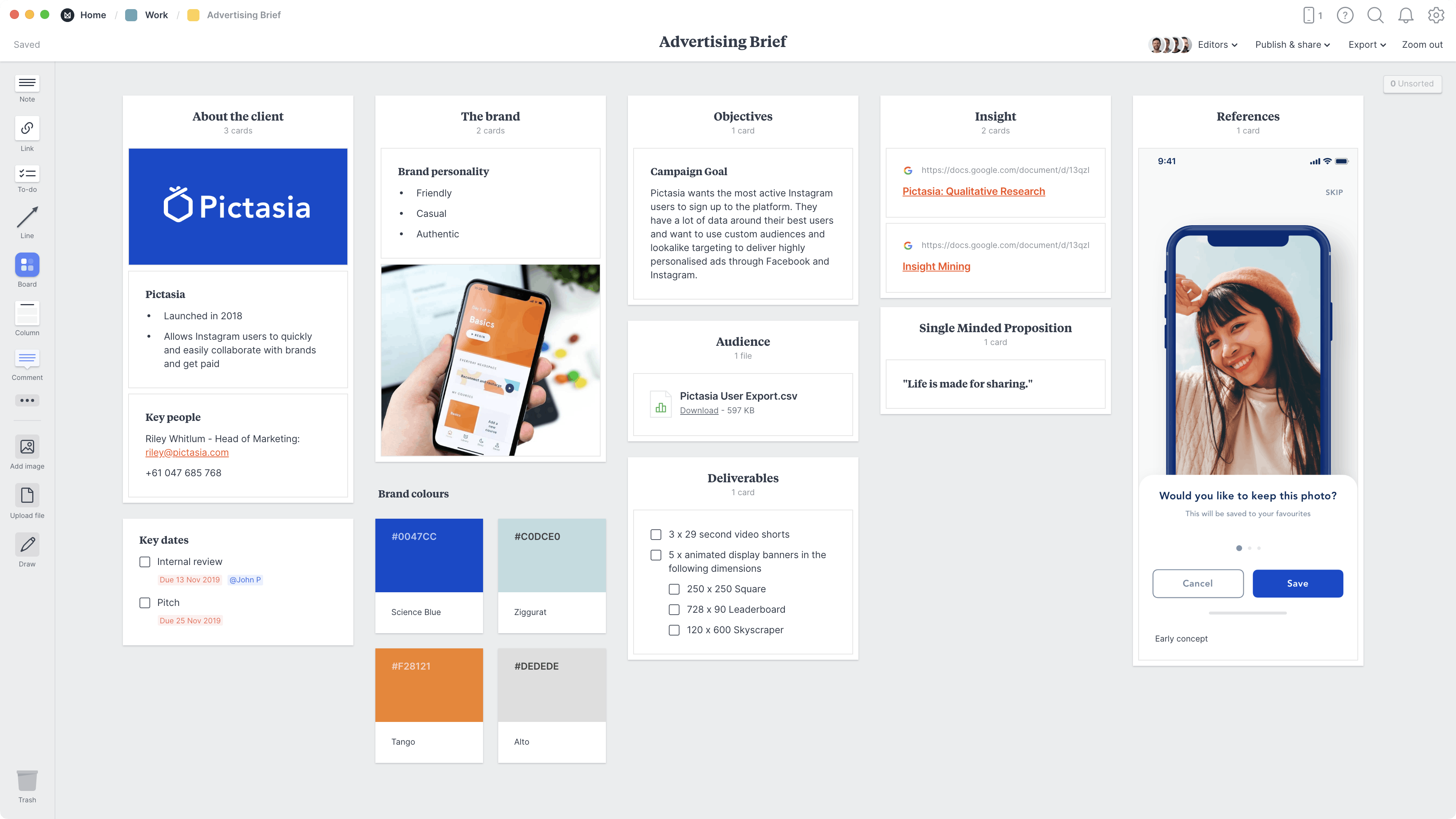Click the Home tab in breadcrumb
The height and width of the screenshot is (819, 1456).
92,15
